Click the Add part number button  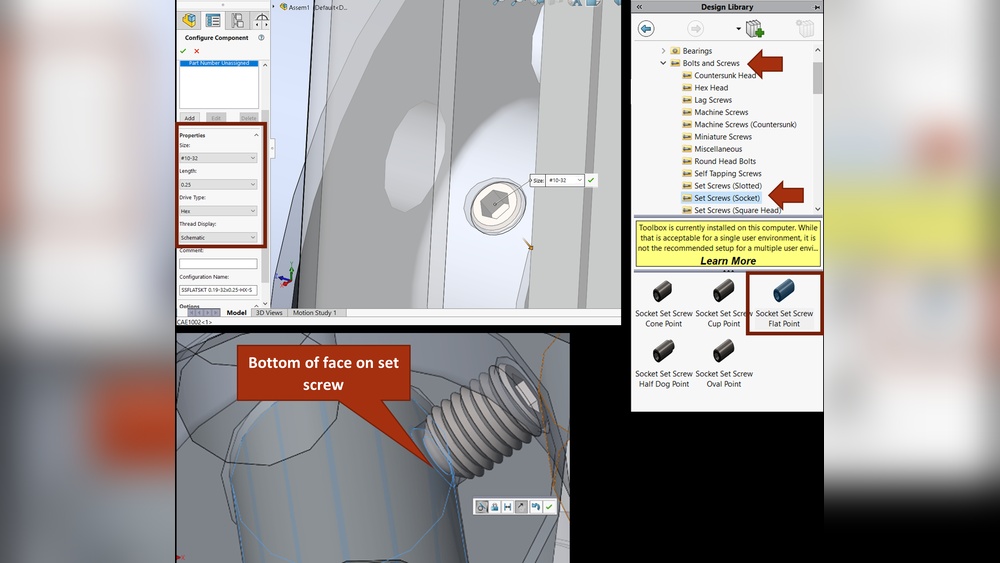click(x=189, y=118)
